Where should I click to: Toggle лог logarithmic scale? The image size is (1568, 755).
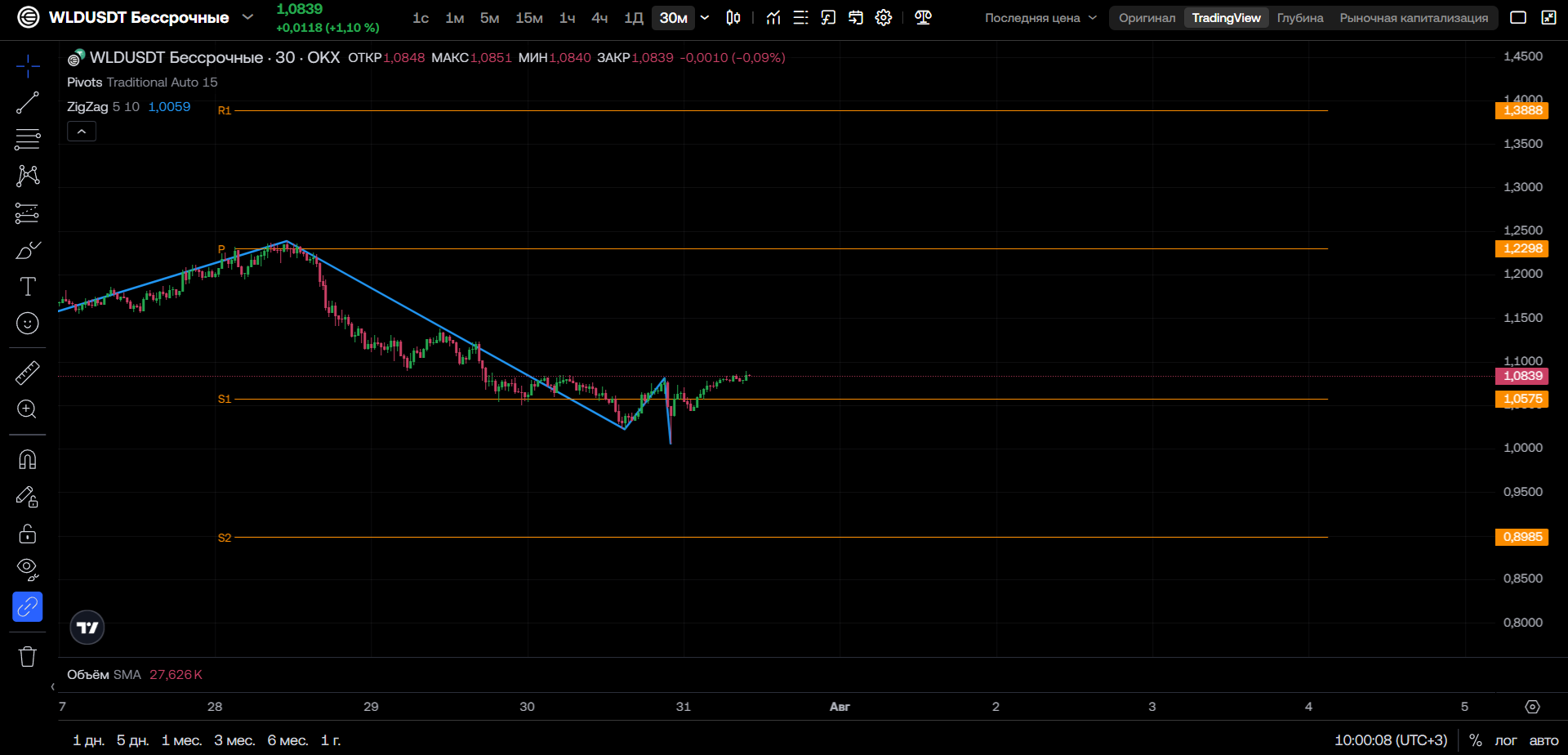pyautogui.click(x=1506, y=740)
